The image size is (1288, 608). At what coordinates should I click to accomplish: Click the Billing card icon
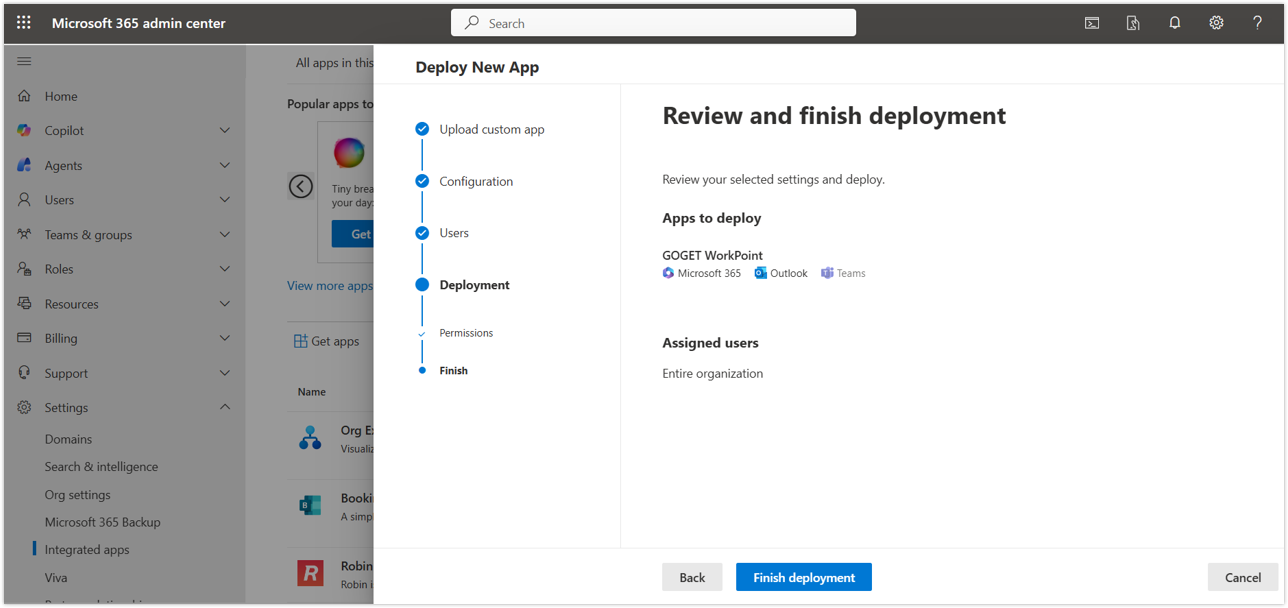pos(24,338)
